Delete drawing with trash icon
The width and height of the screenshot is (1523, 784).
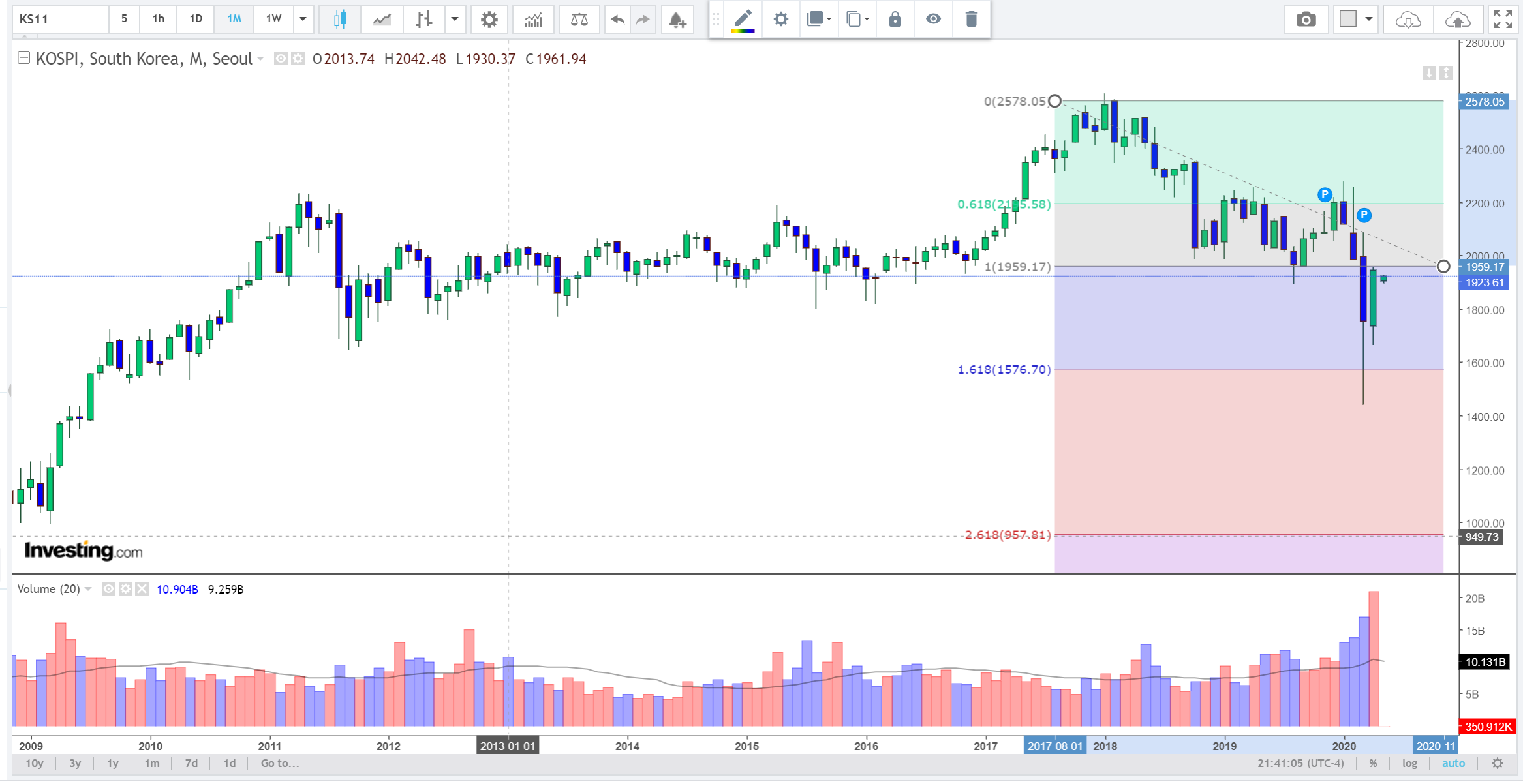[x=971, y=19]
